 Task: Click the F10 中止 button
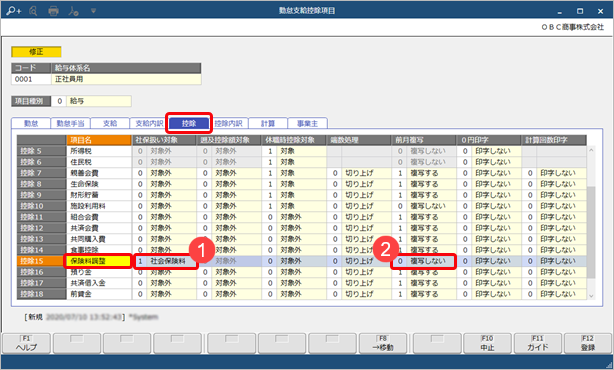tap(487, 343)
